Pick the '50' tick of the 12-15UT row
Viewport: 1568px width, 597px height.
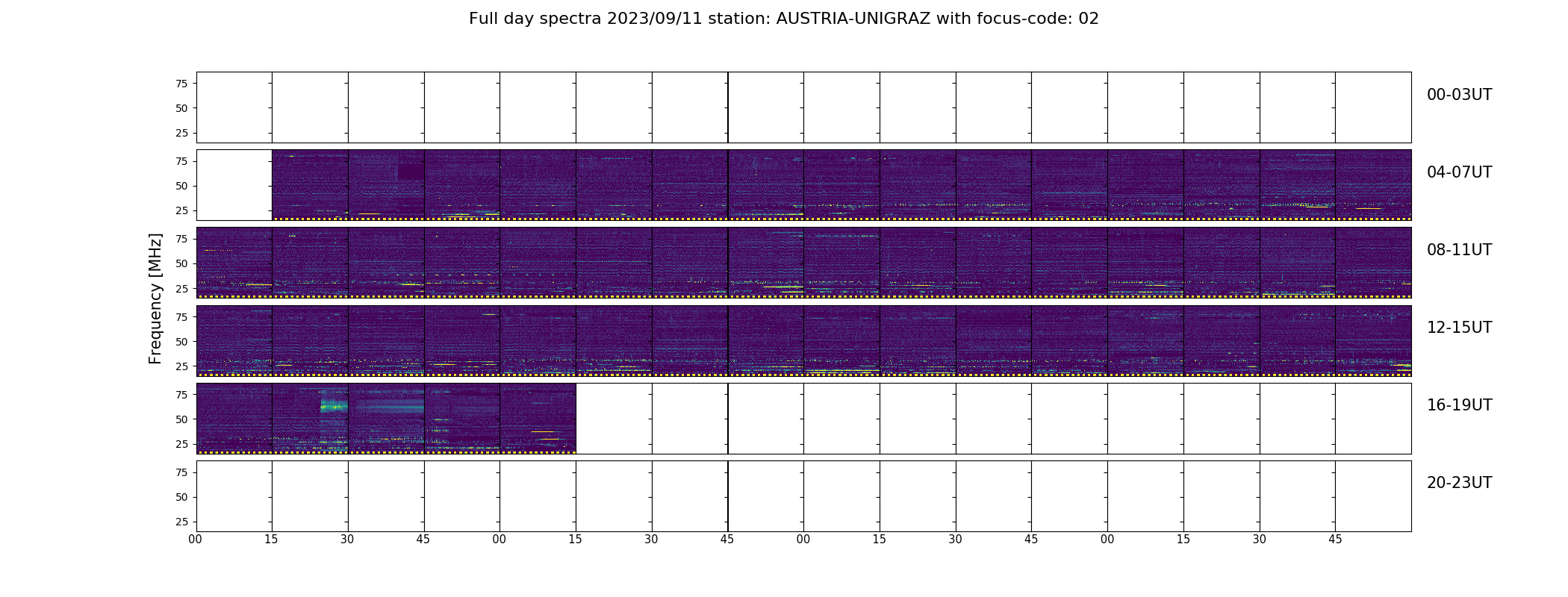pos(181,341)
